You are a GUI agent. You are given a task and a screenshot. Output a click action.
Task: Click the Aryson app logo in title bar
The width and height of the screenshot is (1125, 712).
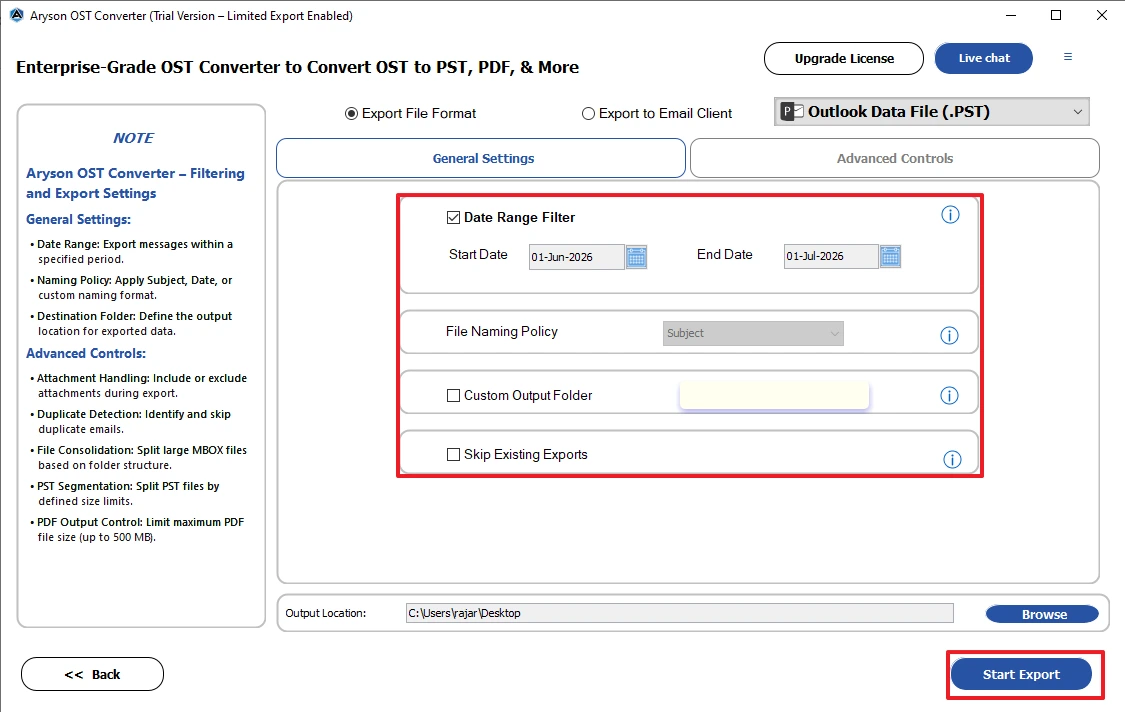17,15
